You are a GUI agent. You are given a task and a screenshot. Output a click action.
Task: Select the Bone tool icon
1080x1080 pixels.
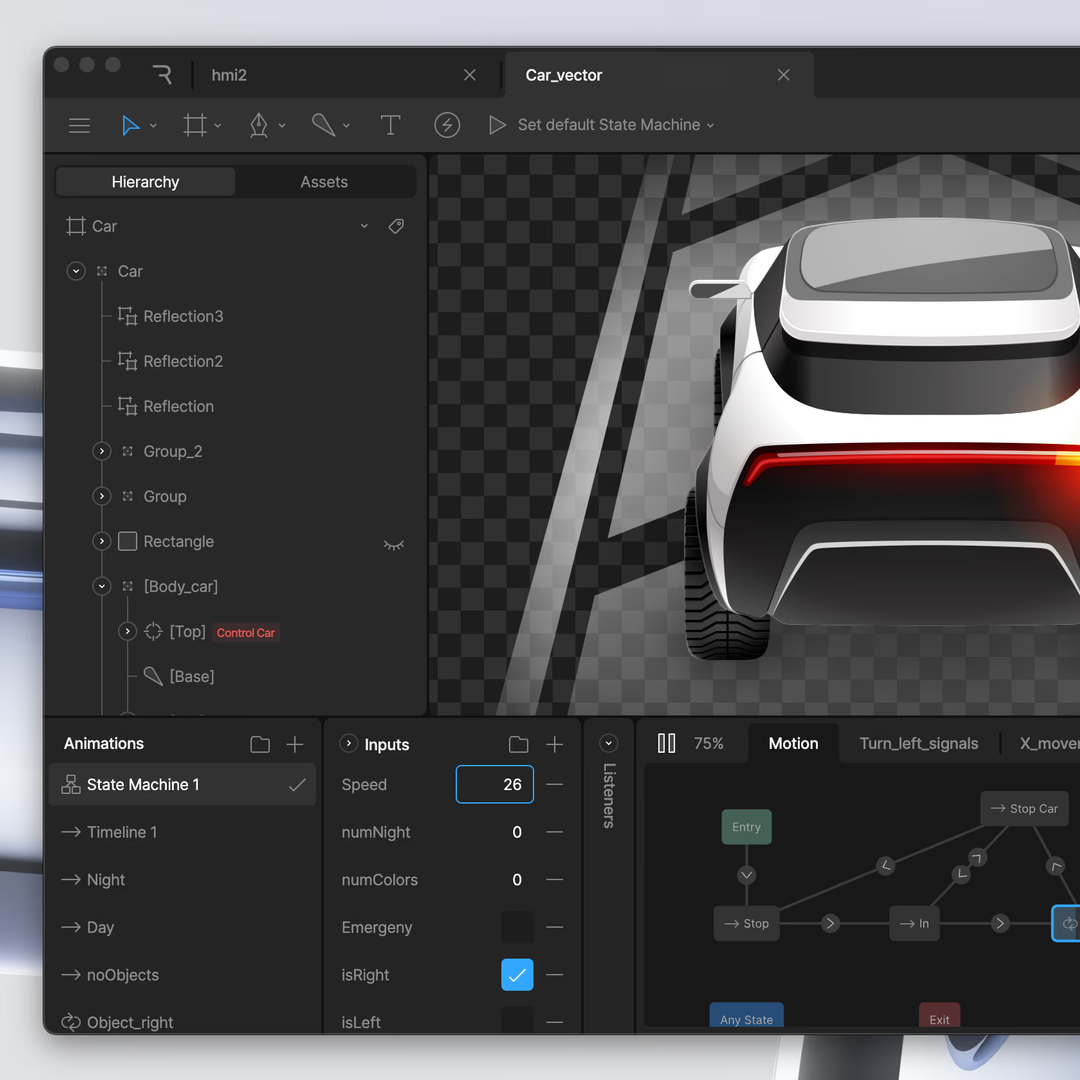tap(323, 125)
